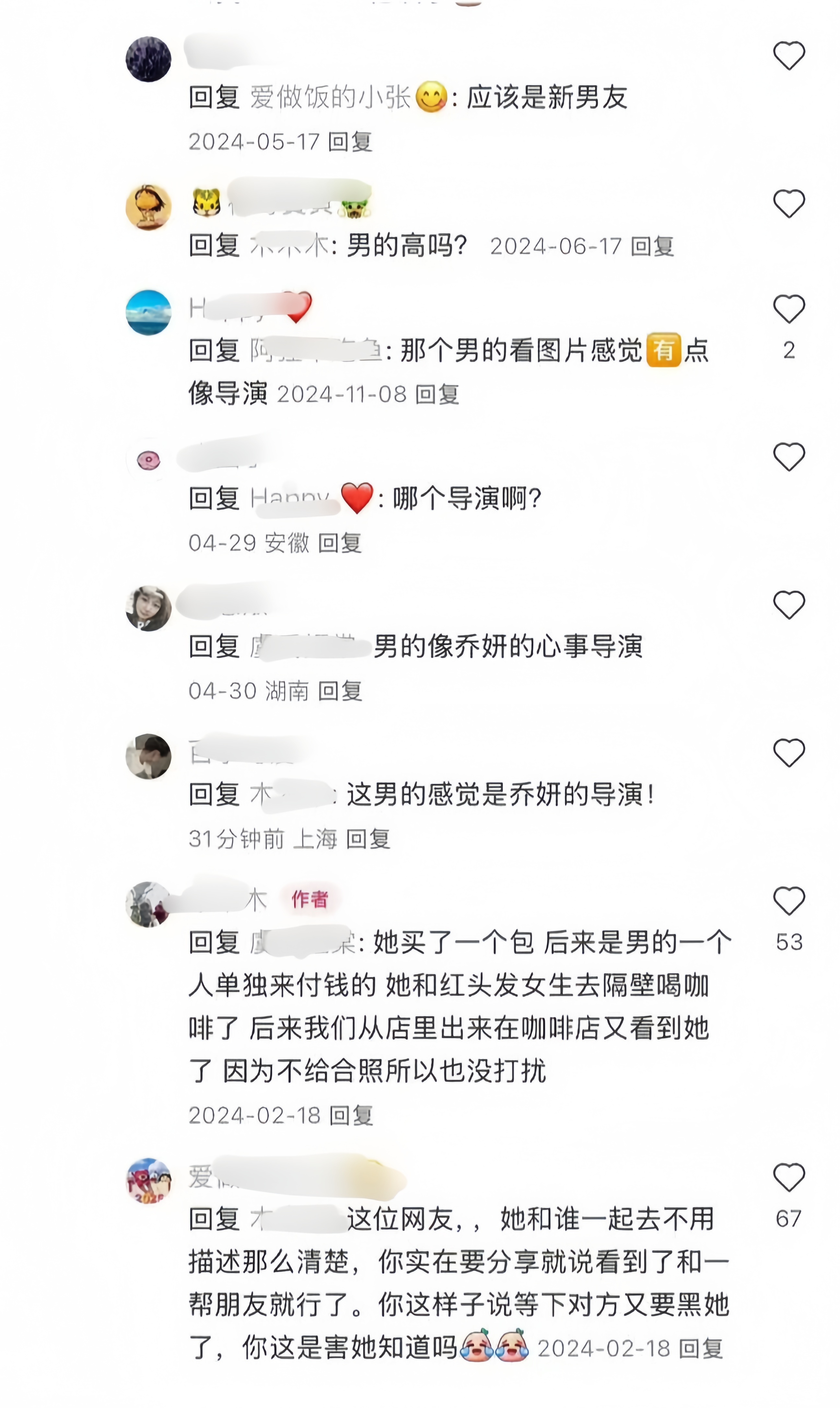This screenshot has width=840, height=1408.
Task: Like the comment saying 应该是新男友
Action: pos(788,55)
